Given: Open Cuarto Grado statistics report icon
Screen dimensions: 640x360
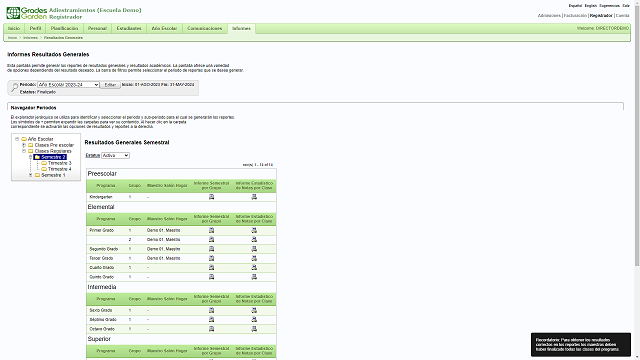Looking at the screenshot, I should click(254, 268).
